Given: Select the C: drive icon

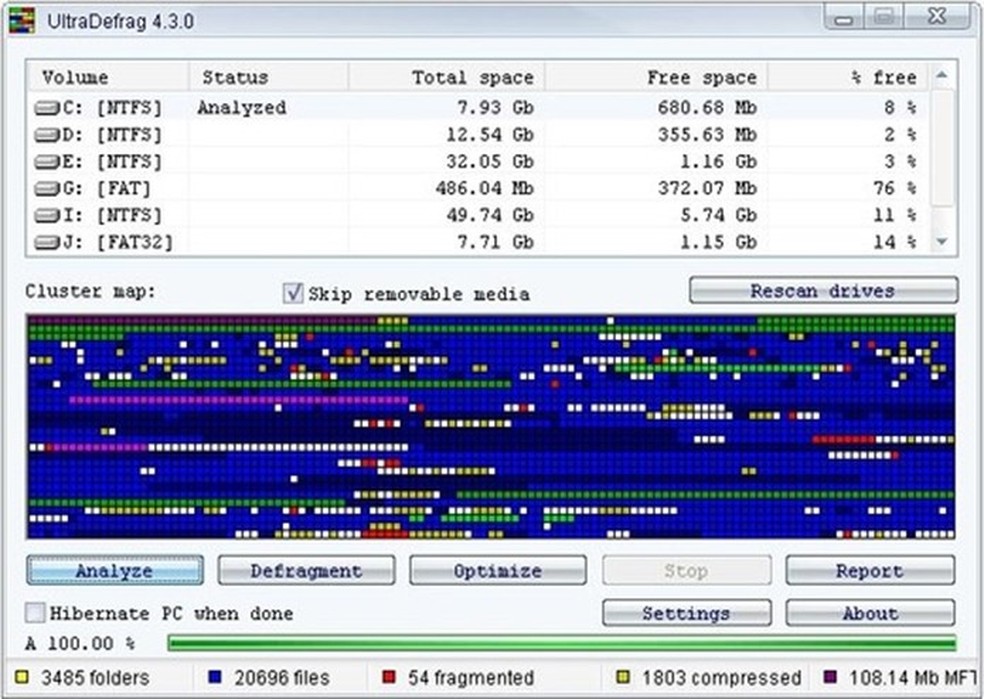Looking at the screenshot, I should click(x=48, y=108).
